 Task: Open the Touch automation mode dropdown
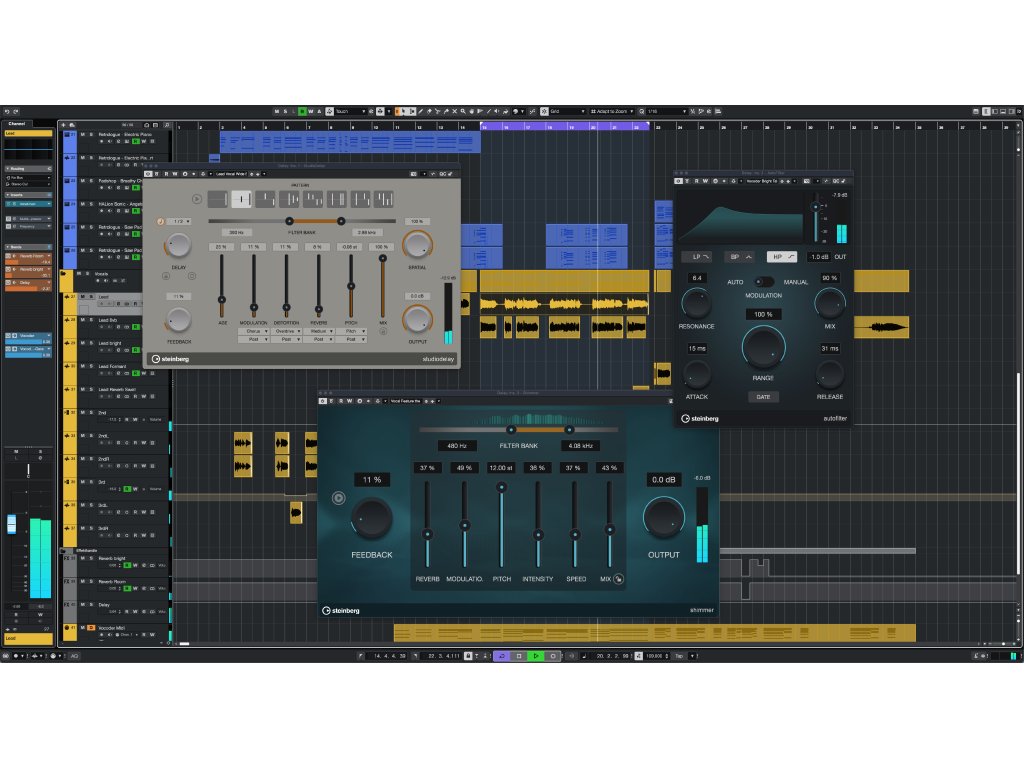coord(350,111)
